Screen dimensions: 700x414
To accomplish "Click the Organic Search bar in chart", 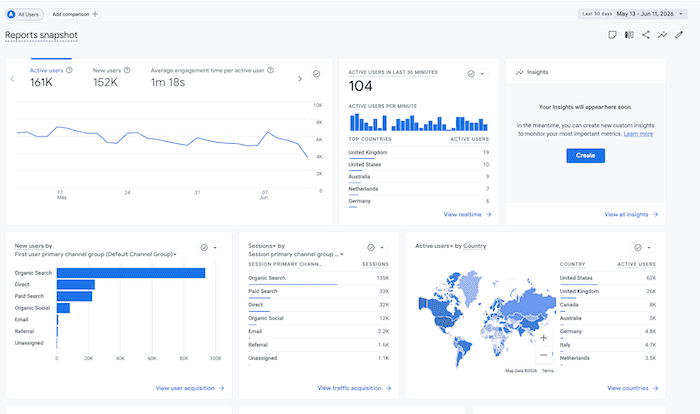I will pos(131,273).
